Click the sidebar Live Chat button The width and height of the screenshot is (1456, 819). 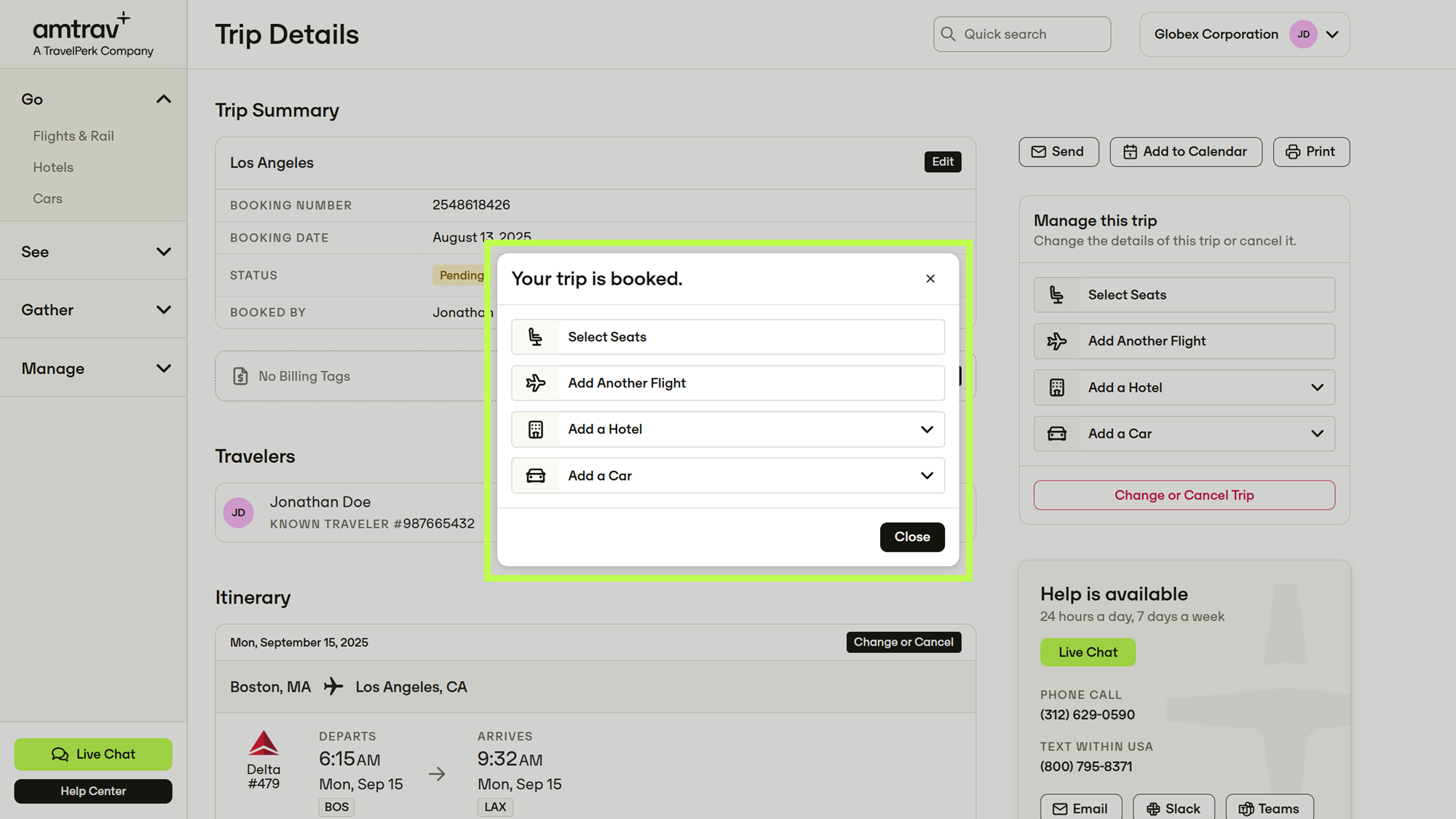(x=93, y=754)
